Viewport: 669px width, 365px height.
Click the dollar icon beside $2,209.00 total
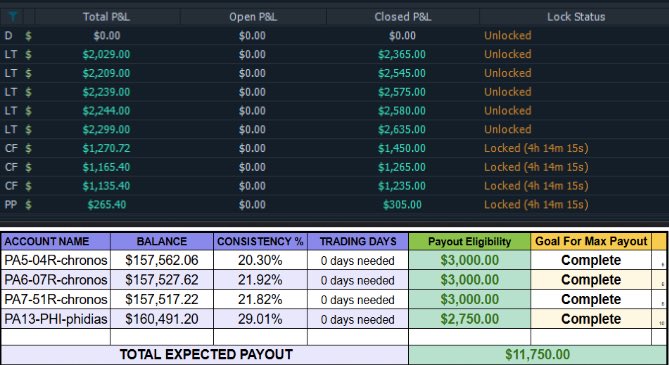[x=28, y=73]
